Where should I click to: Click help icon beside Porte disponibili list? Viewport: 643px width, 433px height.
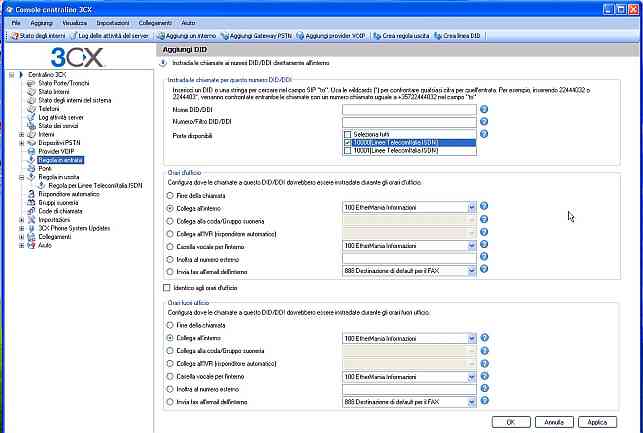click(x=484, y=134)
